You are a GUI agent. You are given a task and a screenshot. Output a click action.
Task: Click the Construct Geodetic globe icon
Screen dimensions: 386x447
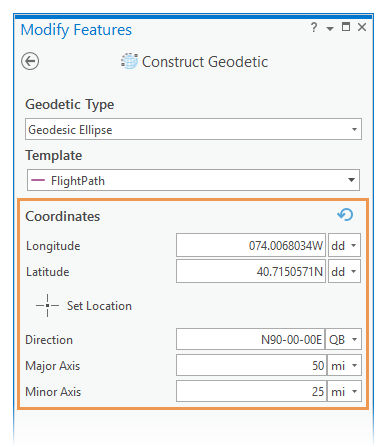point(130,61)
